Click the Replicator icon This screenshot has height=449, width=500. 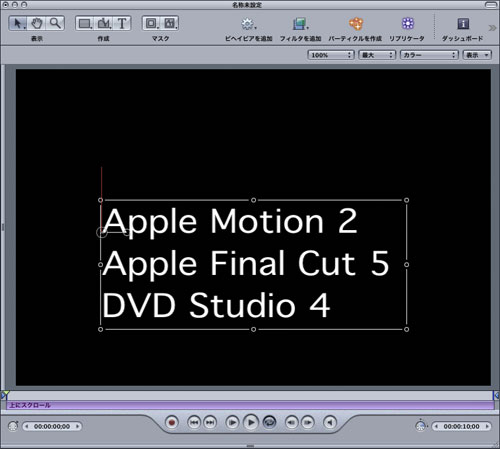[408, 23]
